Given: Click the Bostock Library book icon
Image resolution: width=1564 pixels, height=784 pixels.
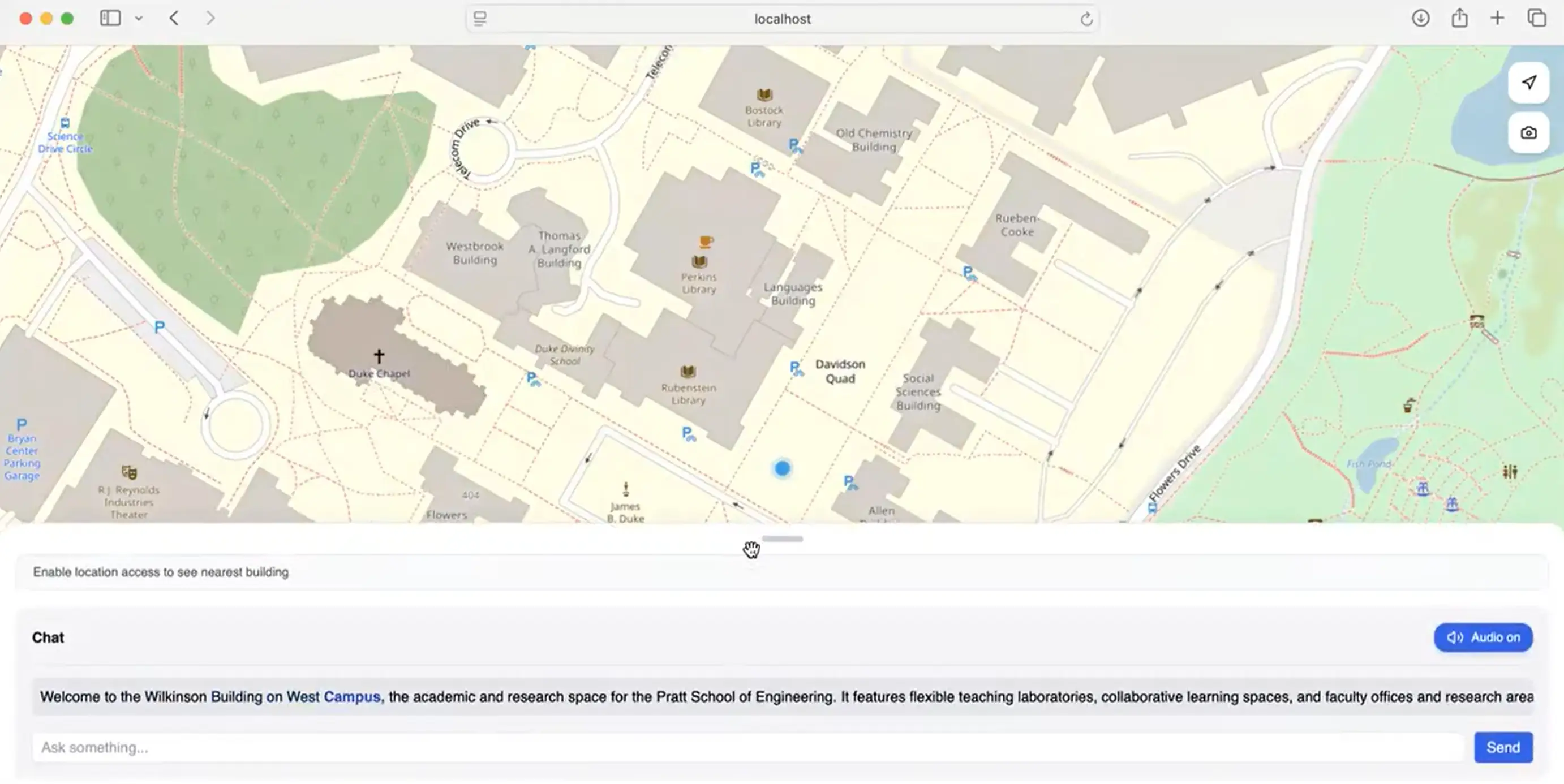Looking at the screenshot, I should 764,94.
